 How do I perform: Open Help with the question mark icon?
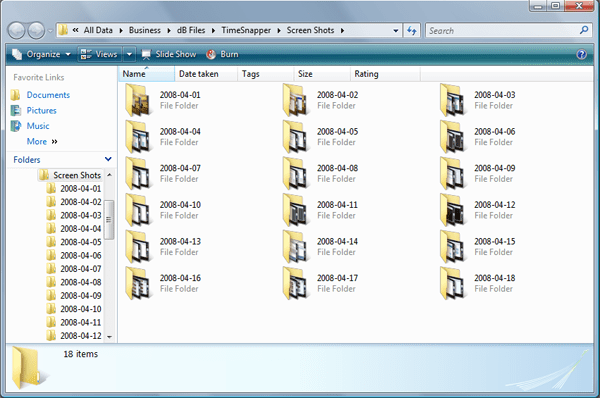click(581, 54)
